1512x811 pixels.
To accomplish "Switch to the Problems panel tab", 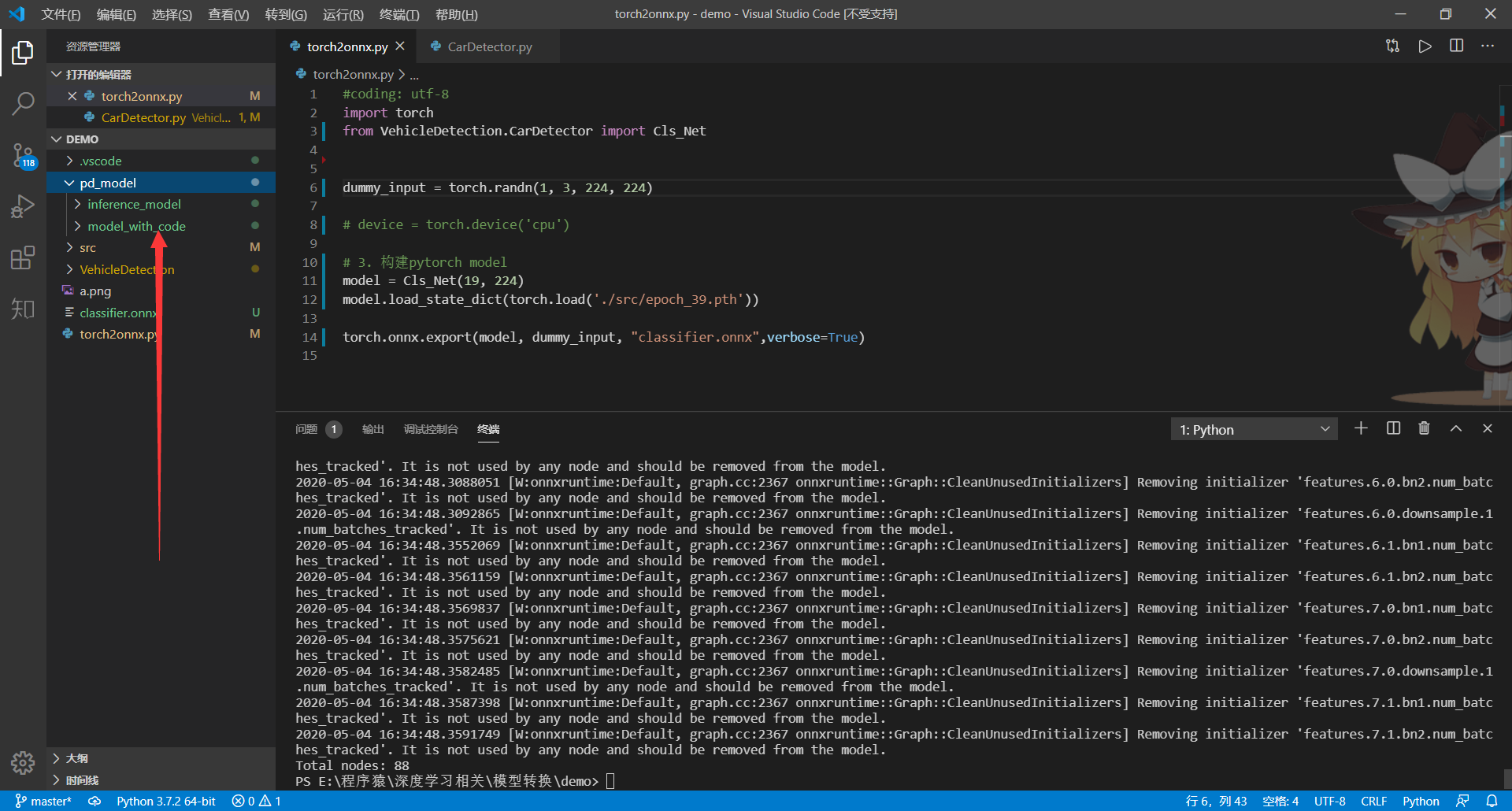I will point(317,429).
